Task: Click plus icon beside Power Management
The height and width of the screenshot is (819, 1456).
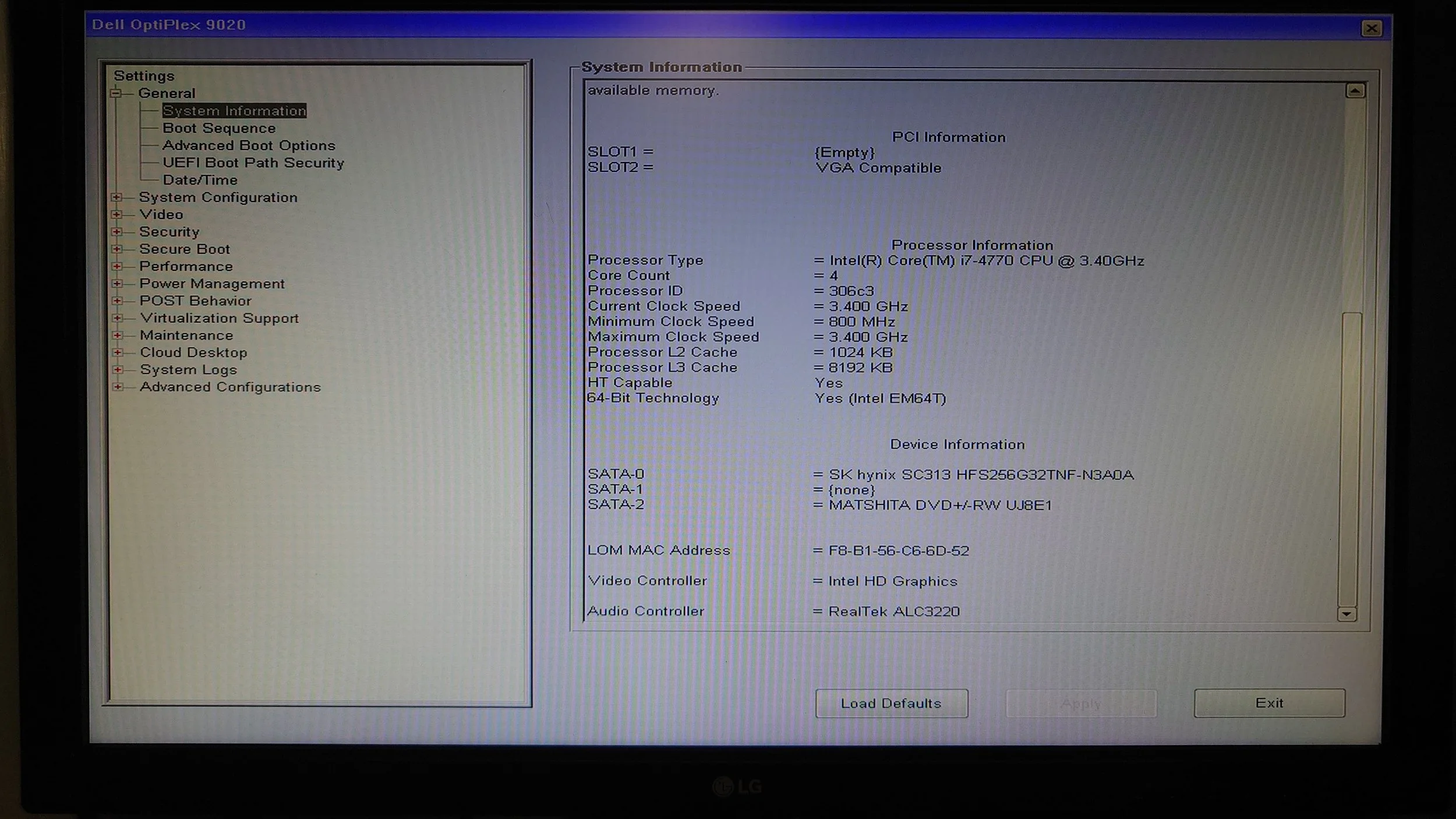Action: pos(117,284)
